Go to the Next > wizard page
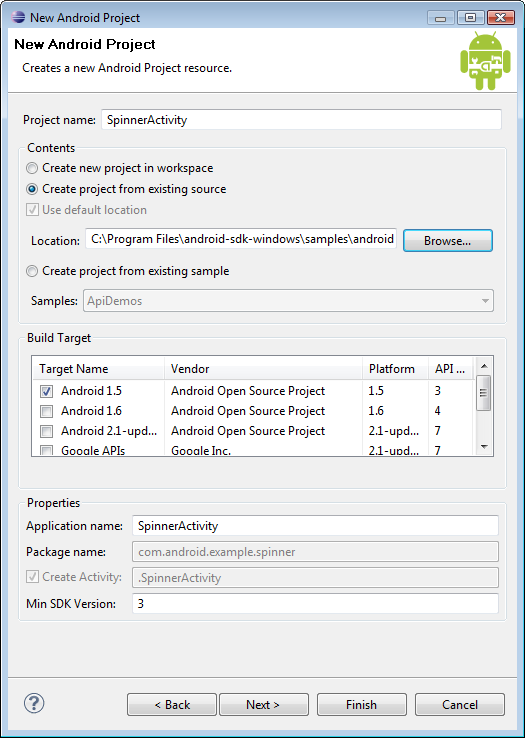 pyautogui.click(x=264, y=705)
